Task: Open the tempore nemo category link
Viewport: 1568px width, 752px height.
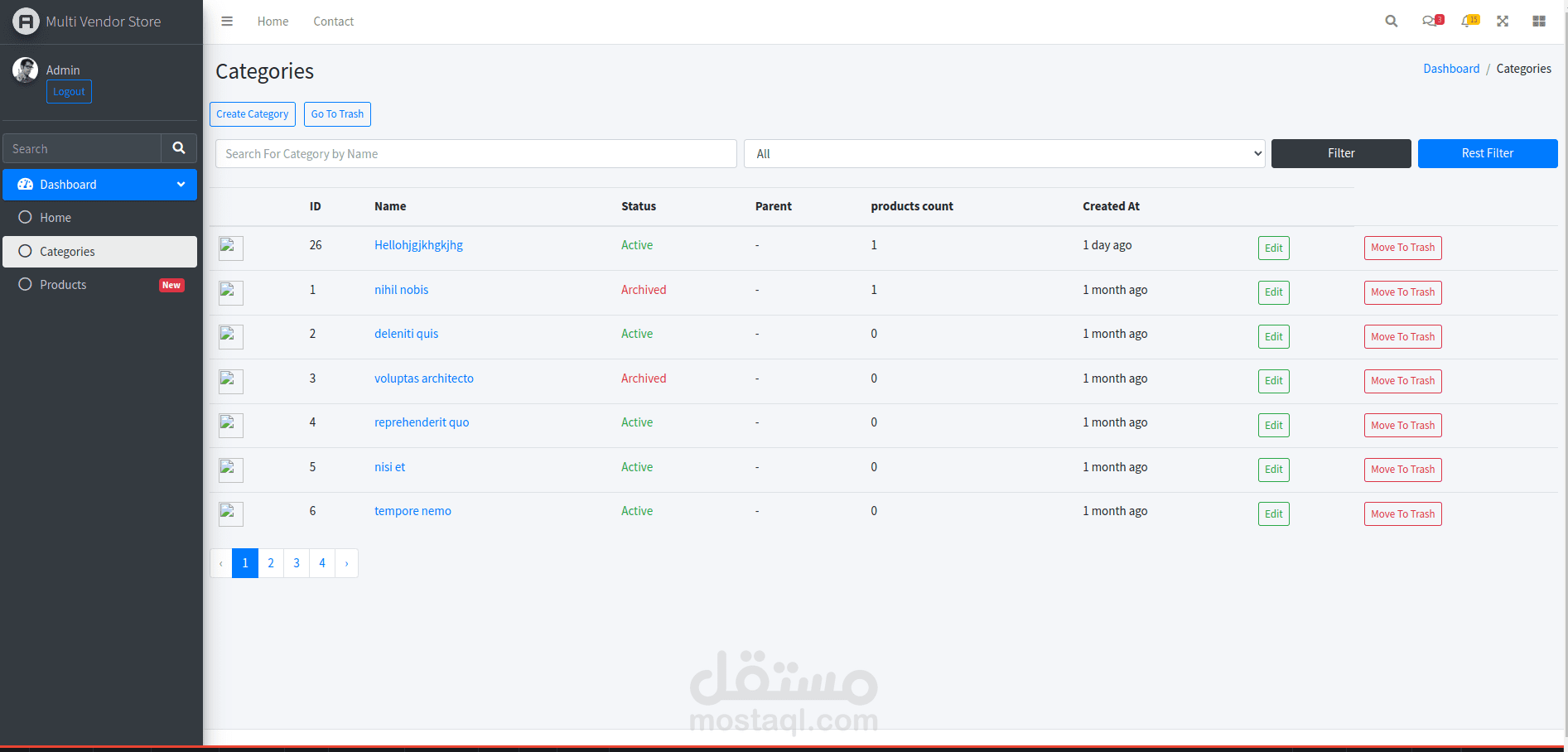Action: point(413,511)
